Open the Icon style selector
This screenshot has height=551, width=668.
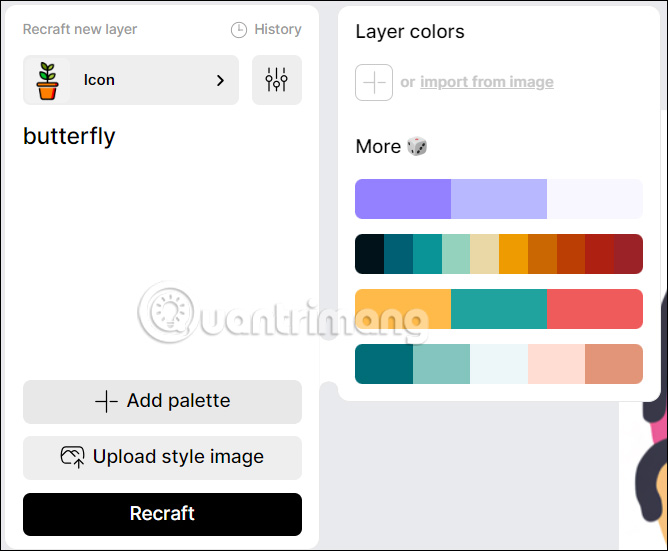coord(131,80)
